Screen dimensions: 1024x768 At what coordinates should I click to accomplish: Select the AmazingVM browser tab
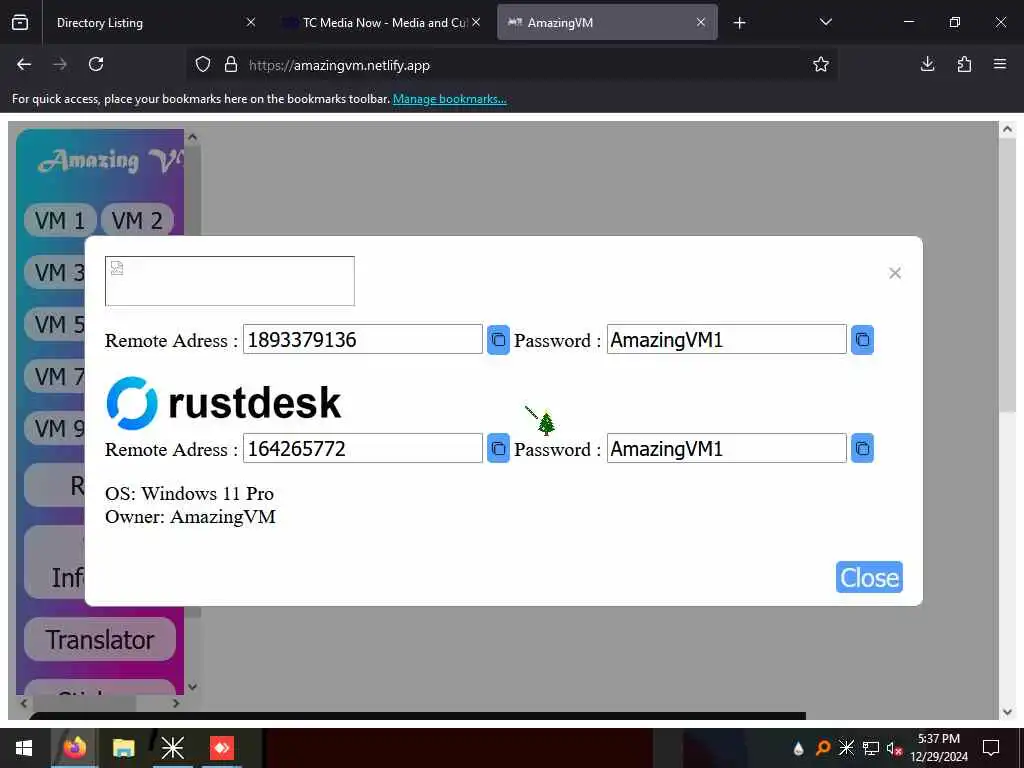tap(607, 23)
